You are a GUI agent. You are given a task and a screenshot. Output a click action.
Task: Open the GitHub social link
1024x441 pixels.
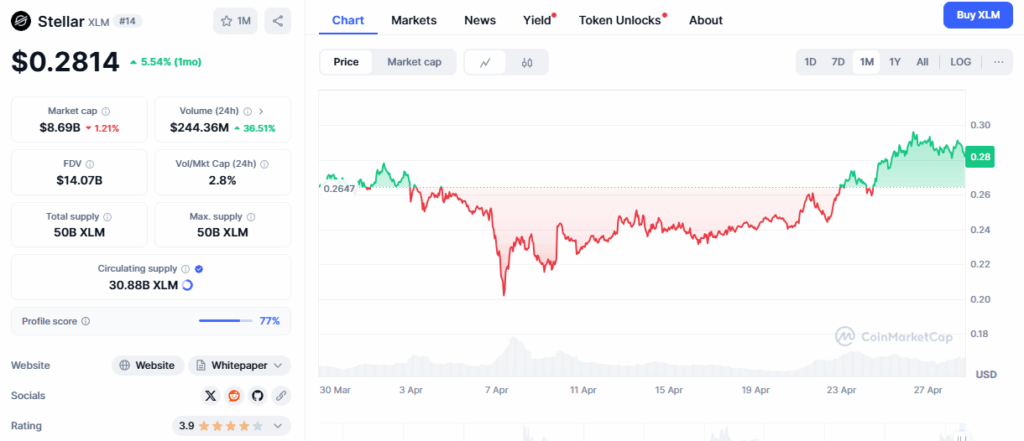[x=258, y=395]
